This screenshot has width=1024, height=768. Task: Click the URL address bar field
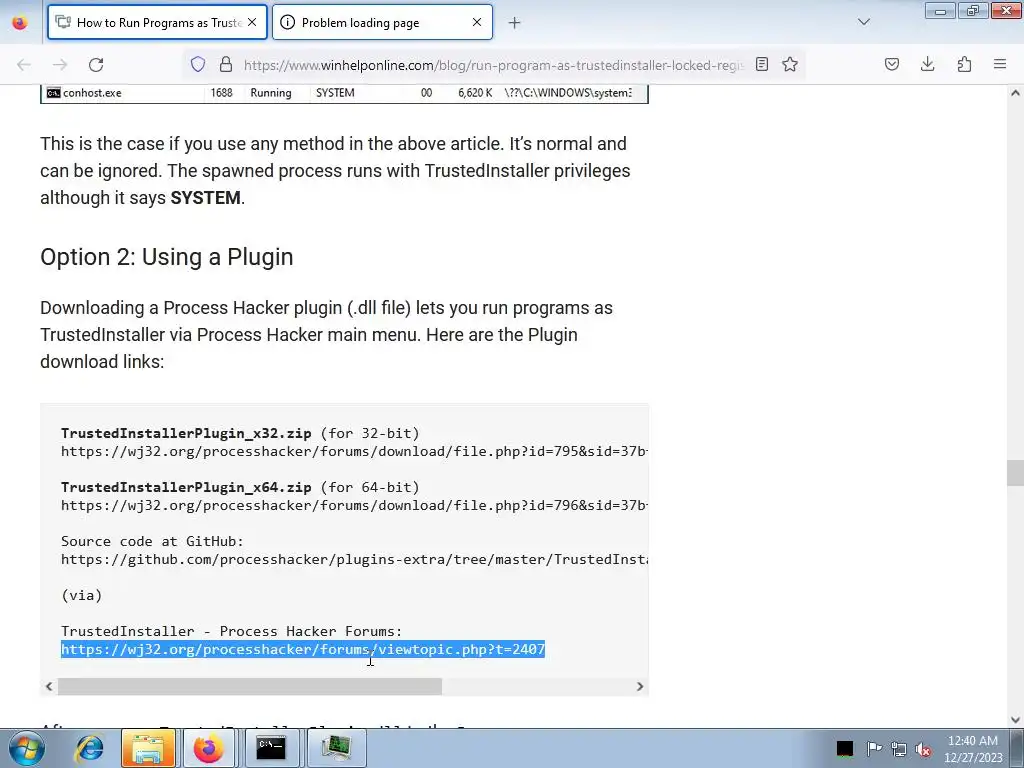point(493,65)
